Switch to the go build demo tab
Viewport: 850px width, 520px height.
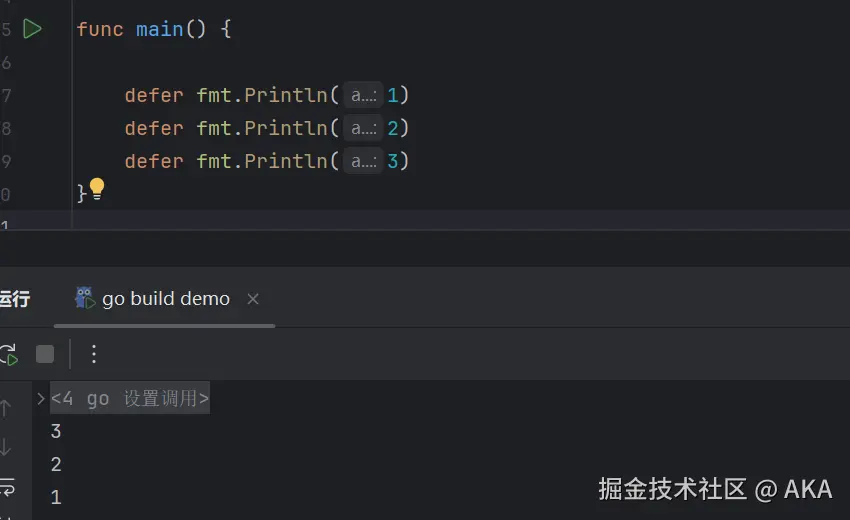166,299
